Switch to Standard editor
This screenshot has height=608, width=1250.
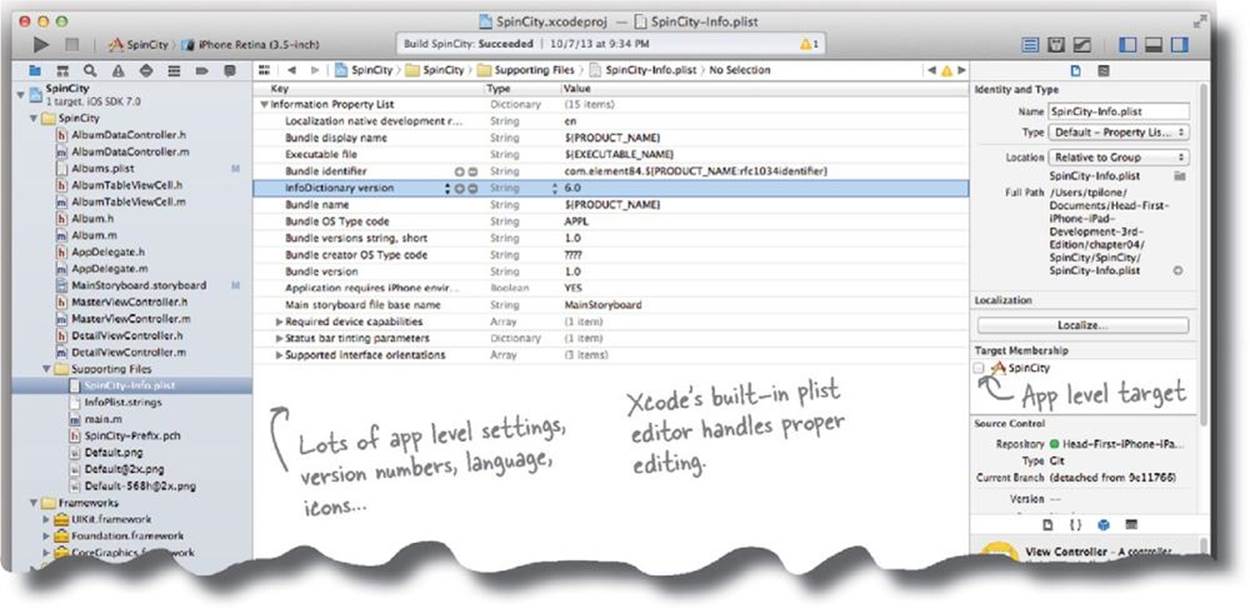pyautogui.click(x=1031, y=45)
